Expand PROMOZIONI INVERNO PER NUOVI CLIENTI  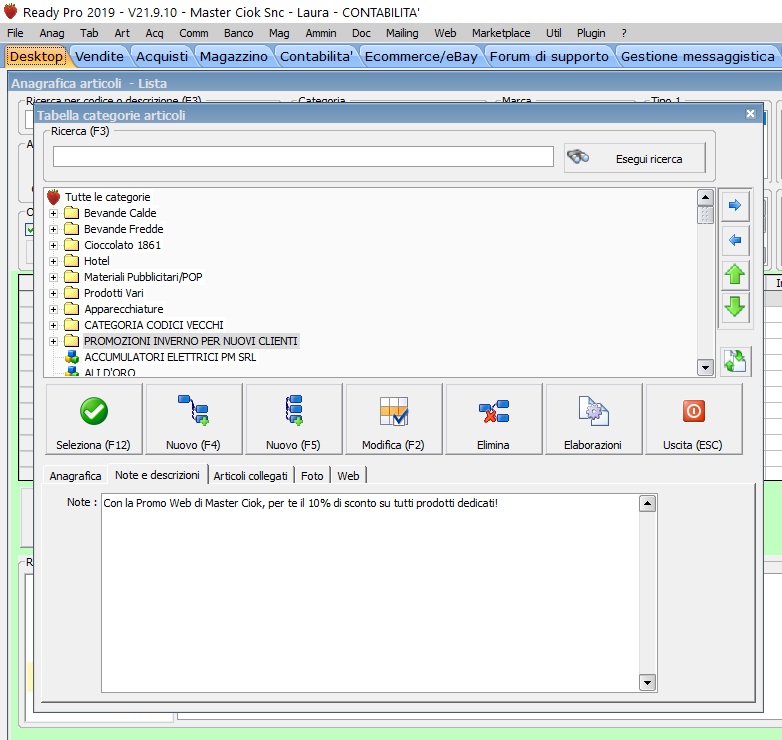(x=53, y=341)
